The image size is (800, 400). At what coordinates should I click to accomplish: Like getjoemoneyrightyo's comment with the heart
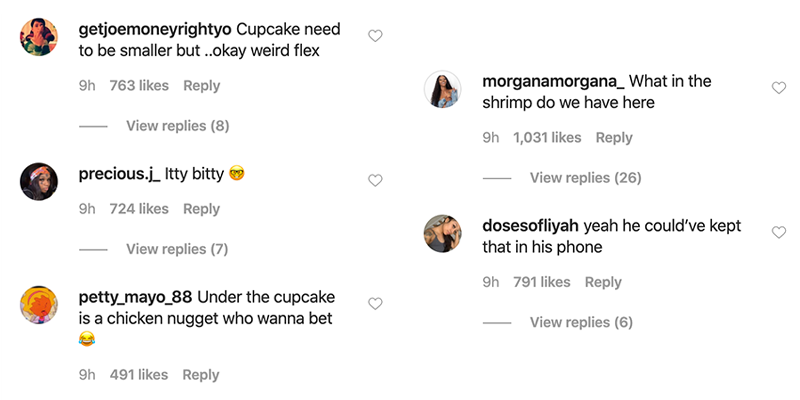coord(375,36)
